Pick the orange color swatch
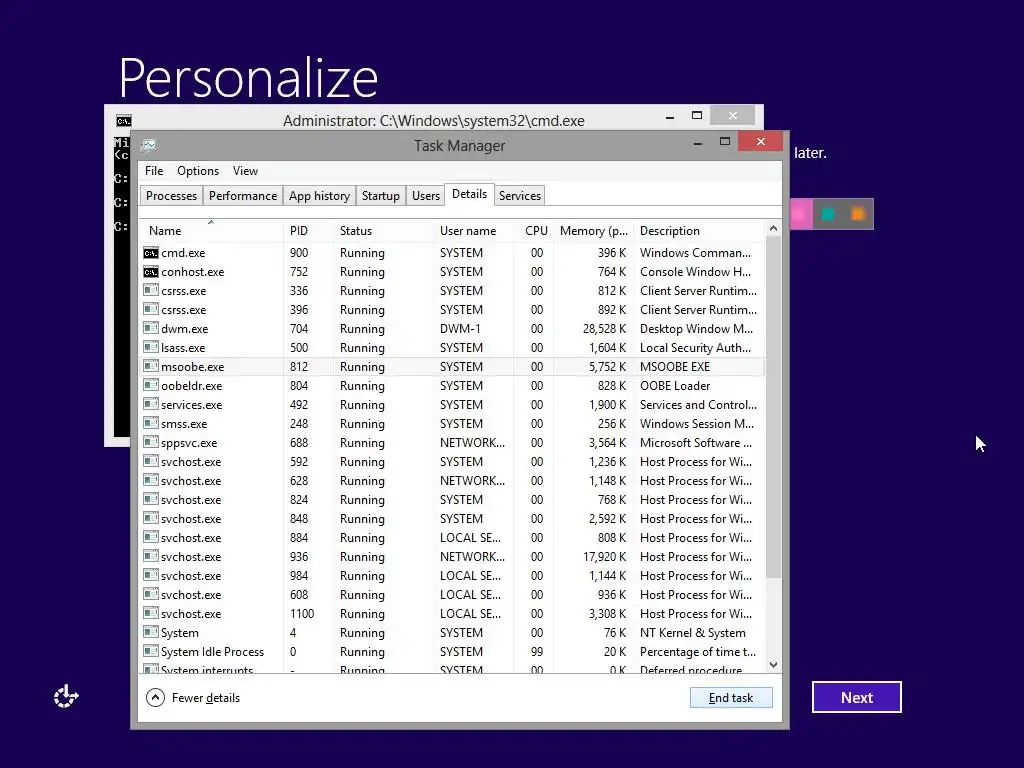 858,214
